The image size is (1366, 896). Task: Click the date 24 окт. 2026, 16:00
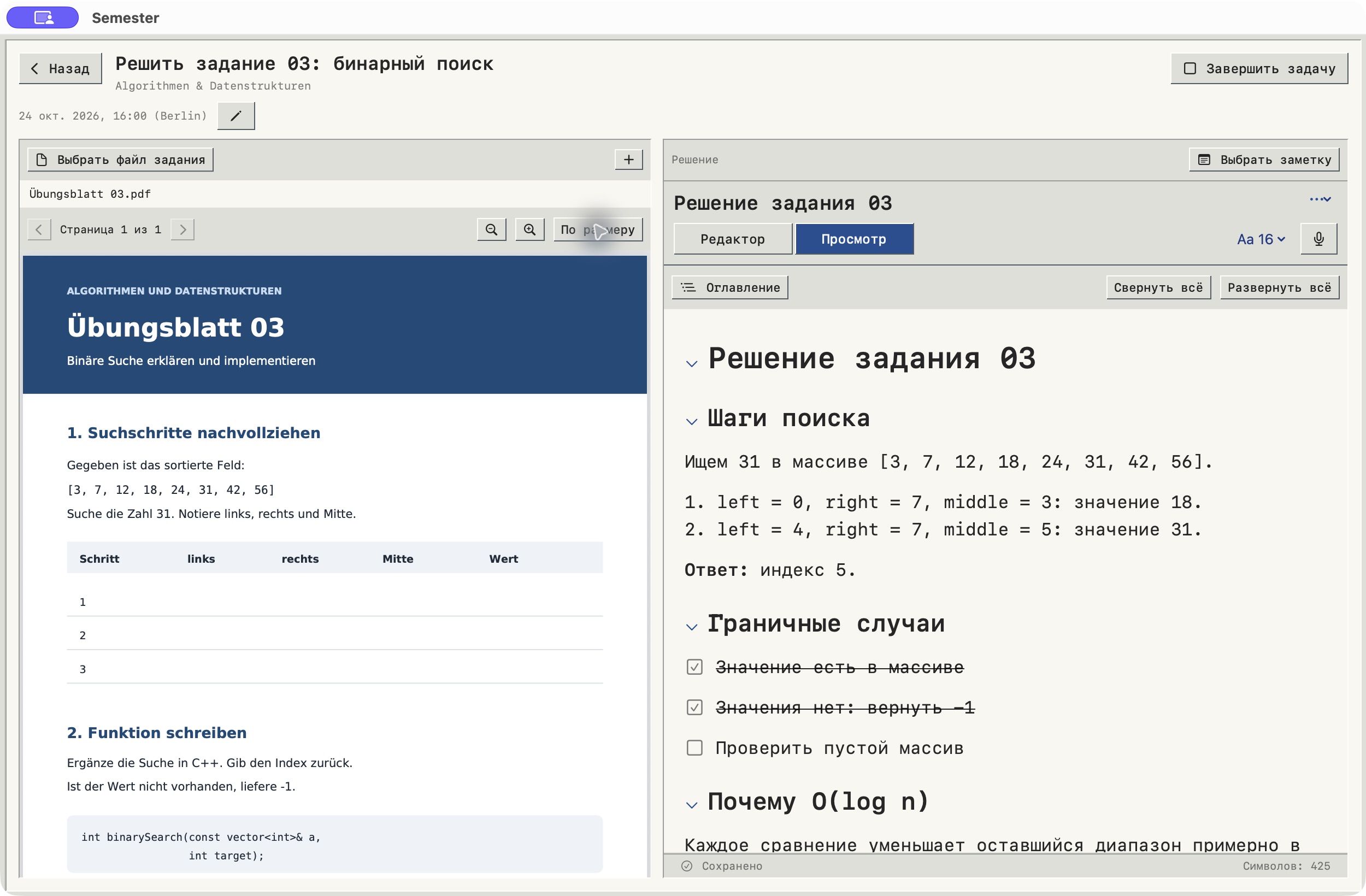(113, 116)
